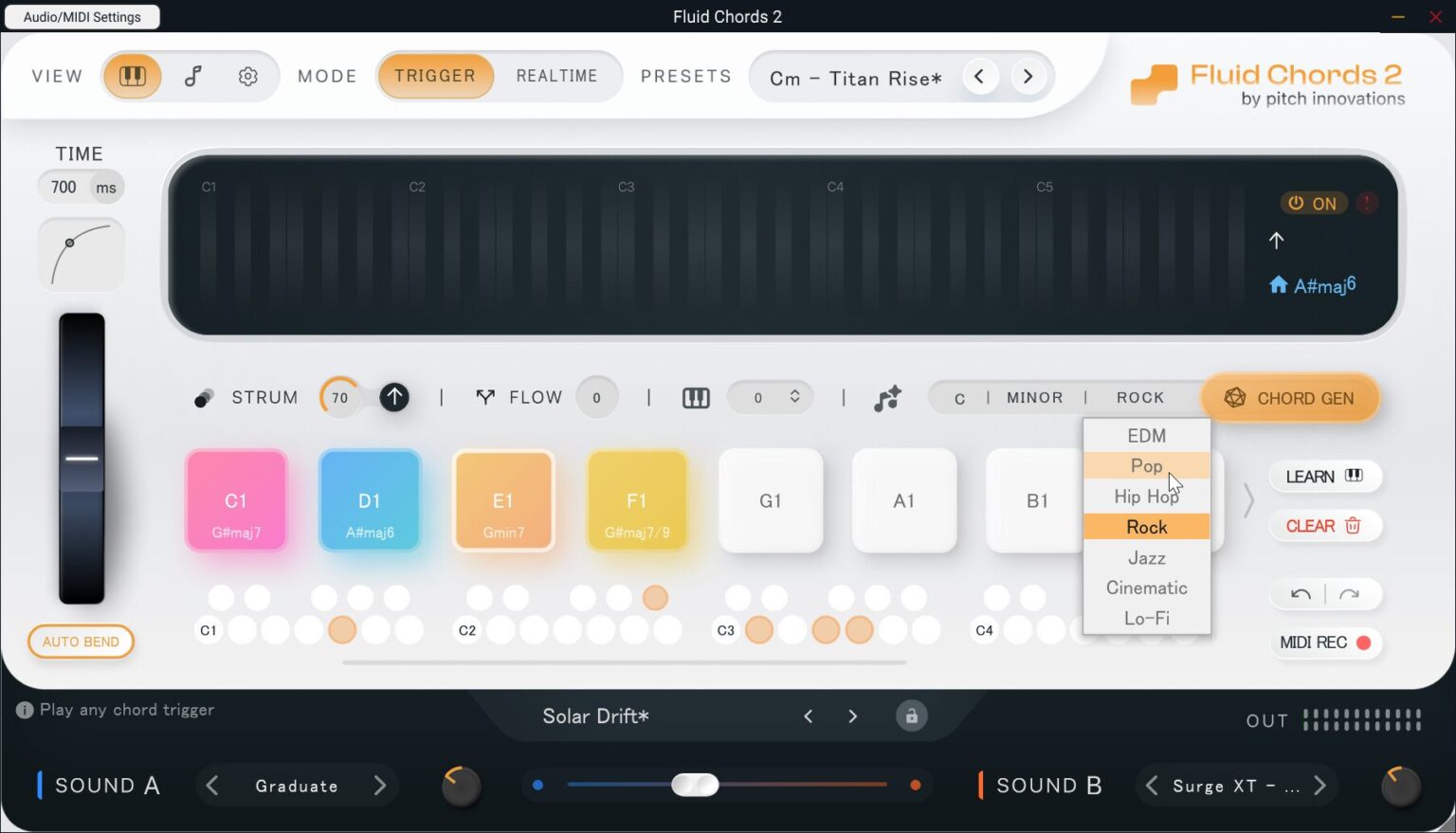1456x833 pixels.
Task: Browse to next preset with right chevron
Action: pos(1028,77)
